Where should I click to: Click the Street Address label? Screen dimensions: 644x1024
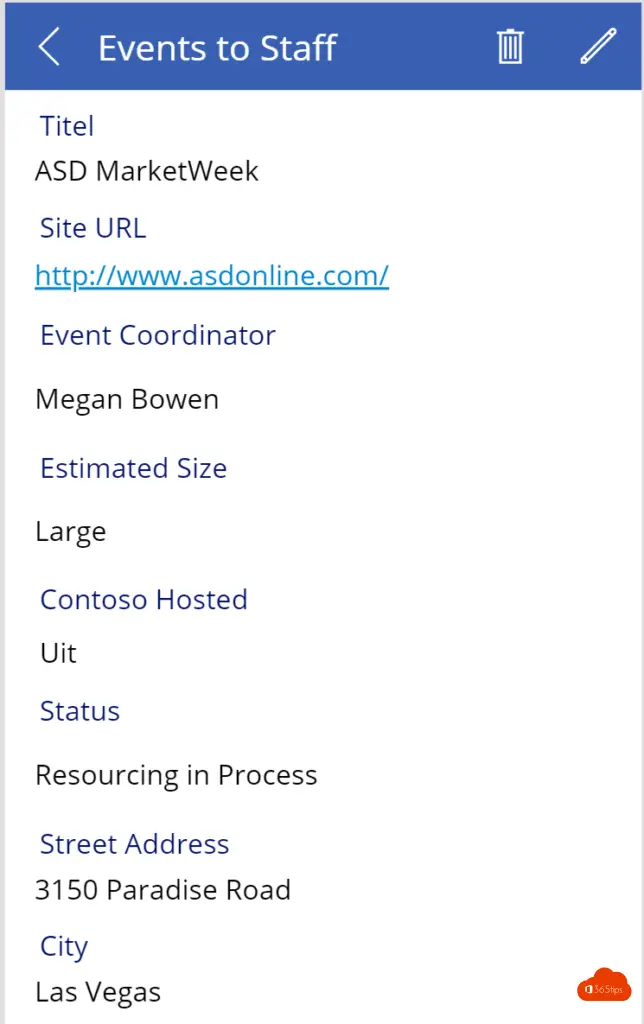tap(135, 844)
